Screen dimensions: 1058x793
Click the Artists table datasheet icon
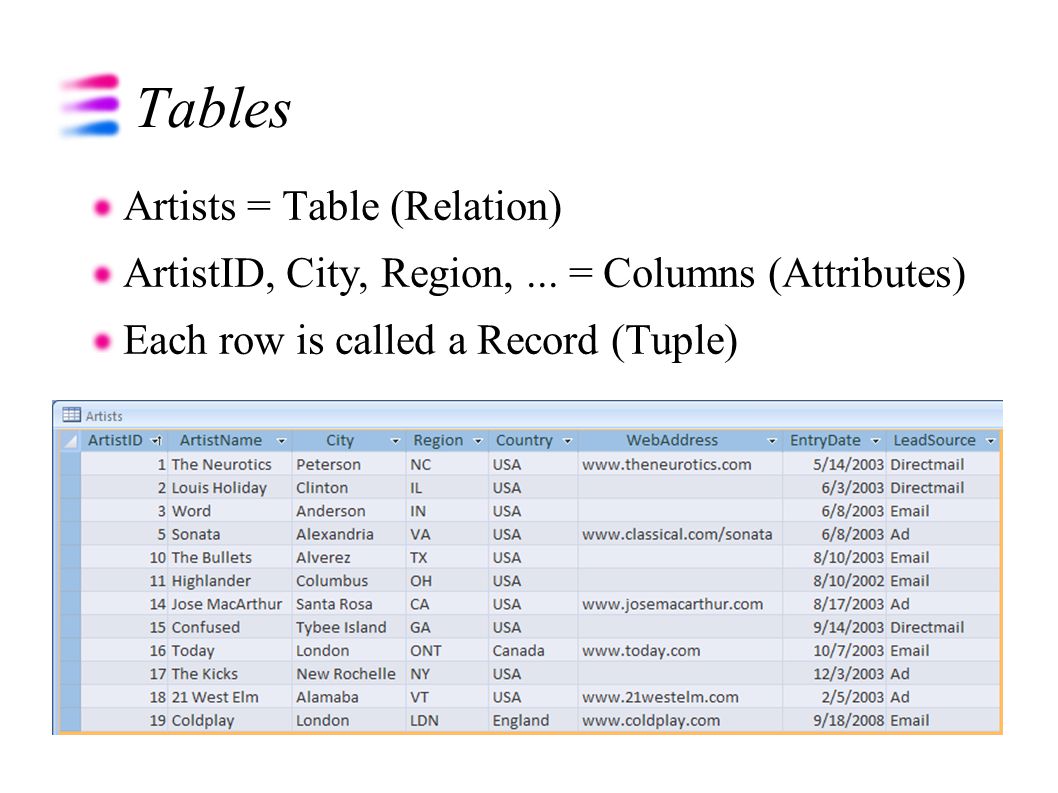click(71, 415)
